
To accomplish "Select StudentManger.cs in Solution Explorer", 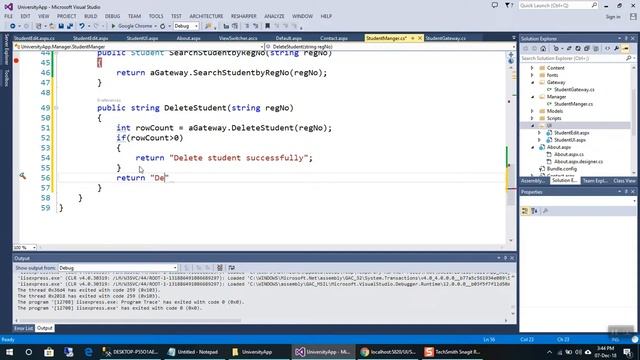I will coord(573,104).
